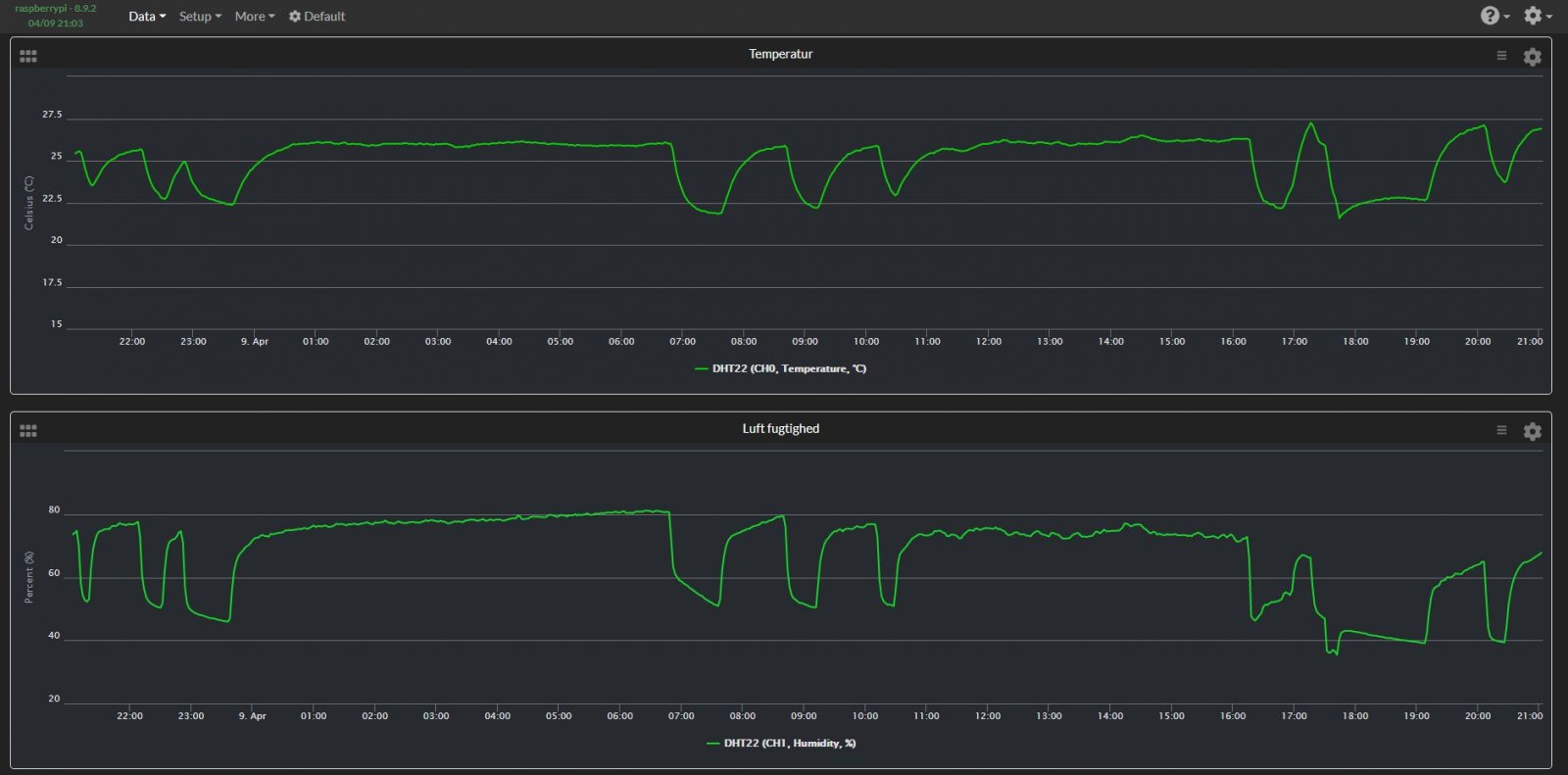Open the help question mark menu

(x=1494, y=16)
